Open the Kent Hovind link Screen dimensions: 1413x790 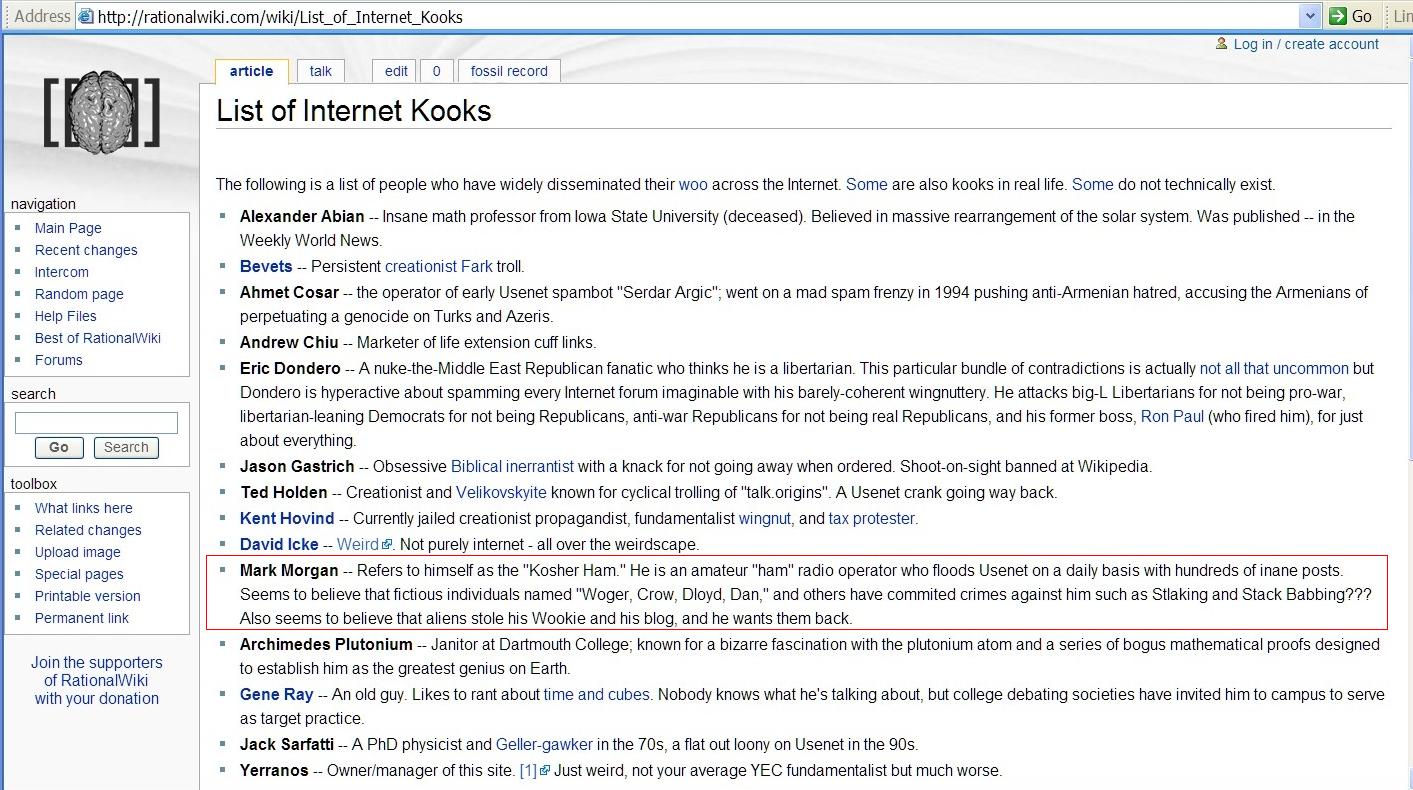click(287, 518)
